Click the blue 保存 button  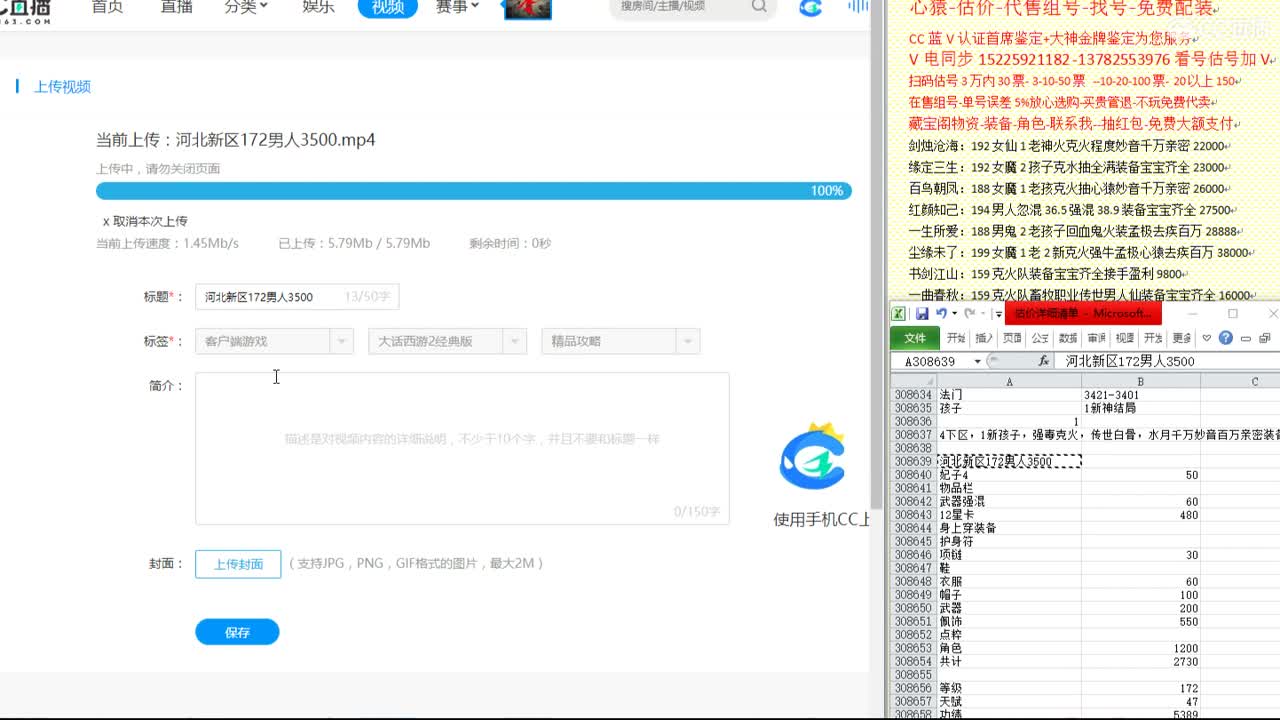pos(237,632)
